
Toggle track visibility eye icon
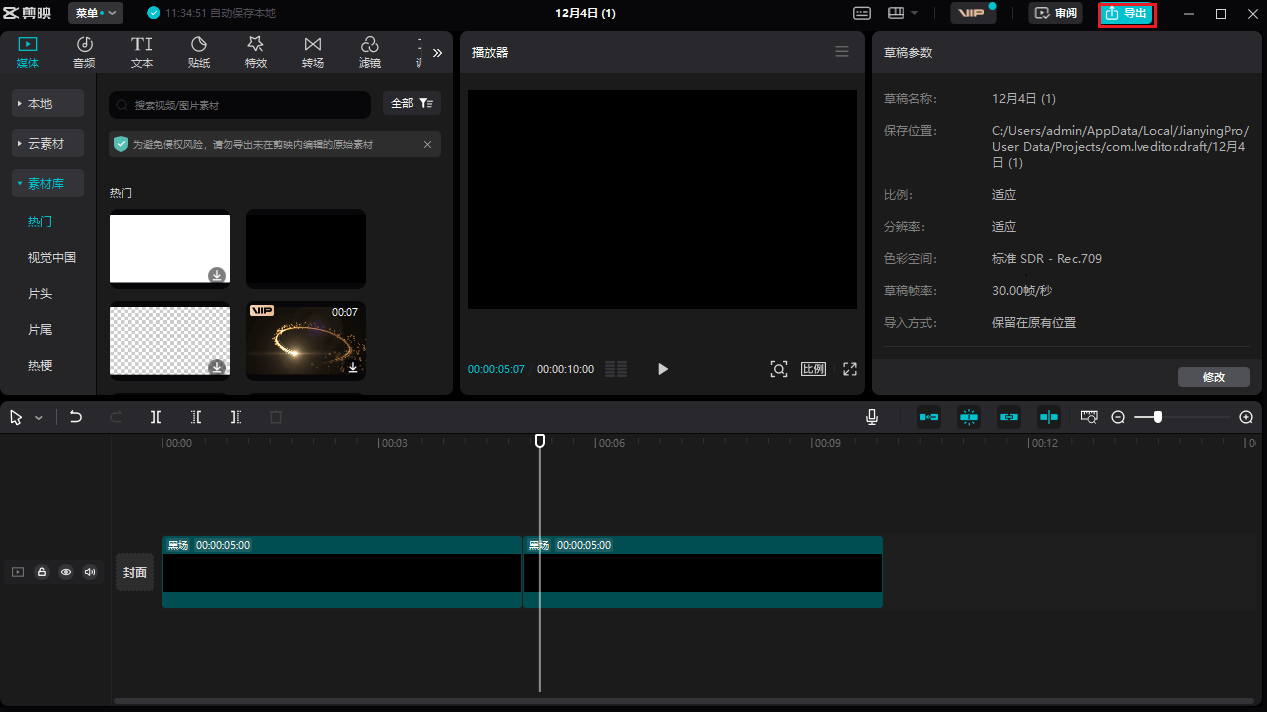[x=66, y=572]
